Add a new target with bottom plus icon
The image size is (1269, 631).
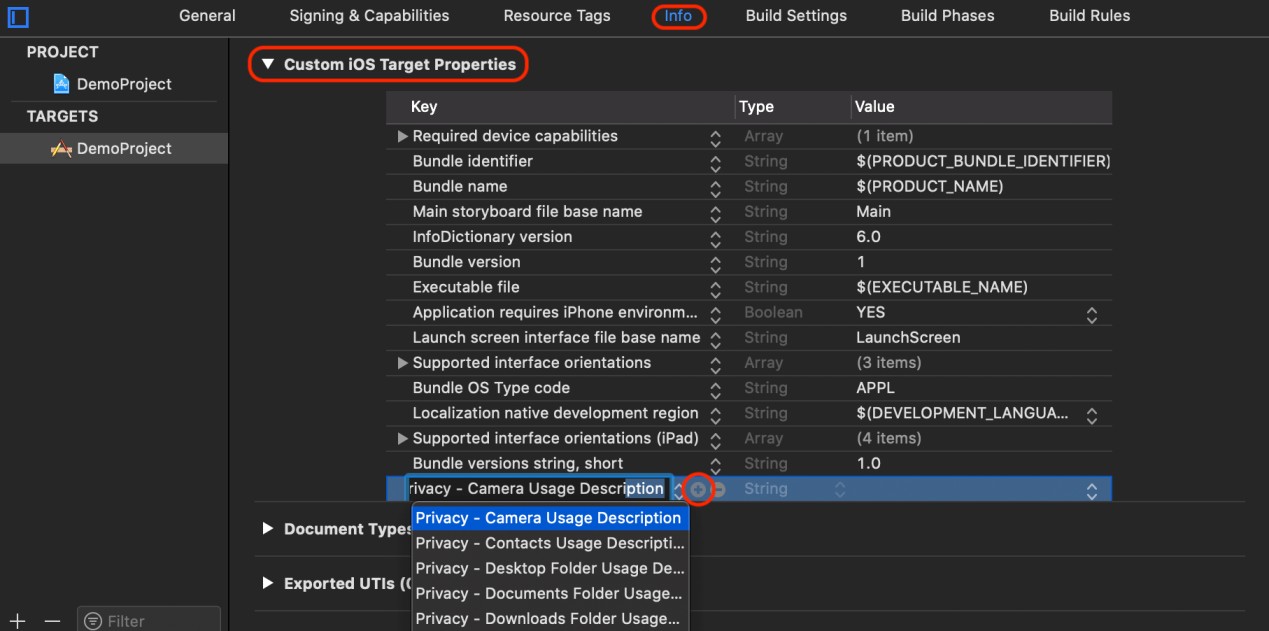click(x=17, y=621)
